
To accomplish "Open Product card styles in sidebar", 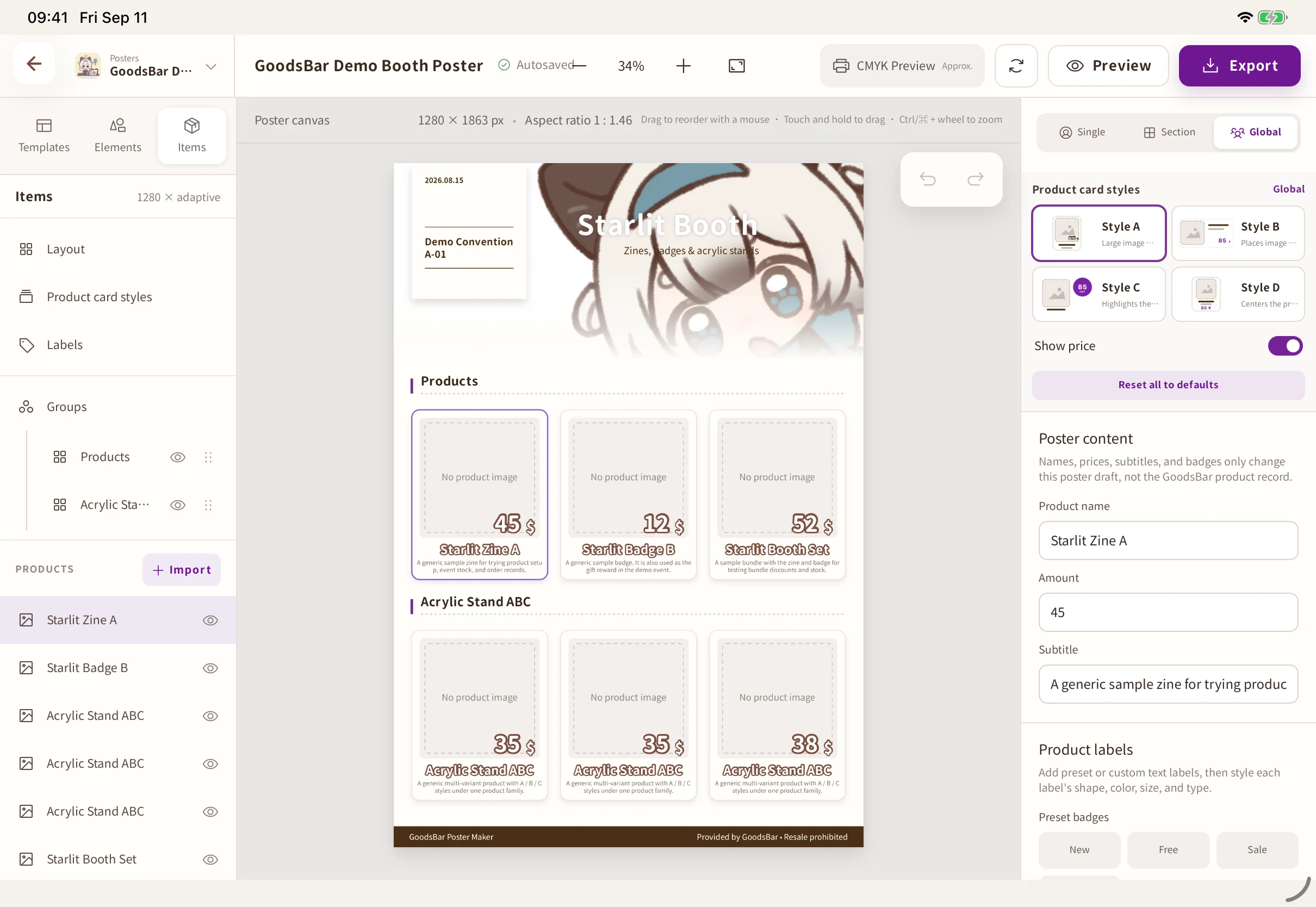I will [x=117, y=297].
